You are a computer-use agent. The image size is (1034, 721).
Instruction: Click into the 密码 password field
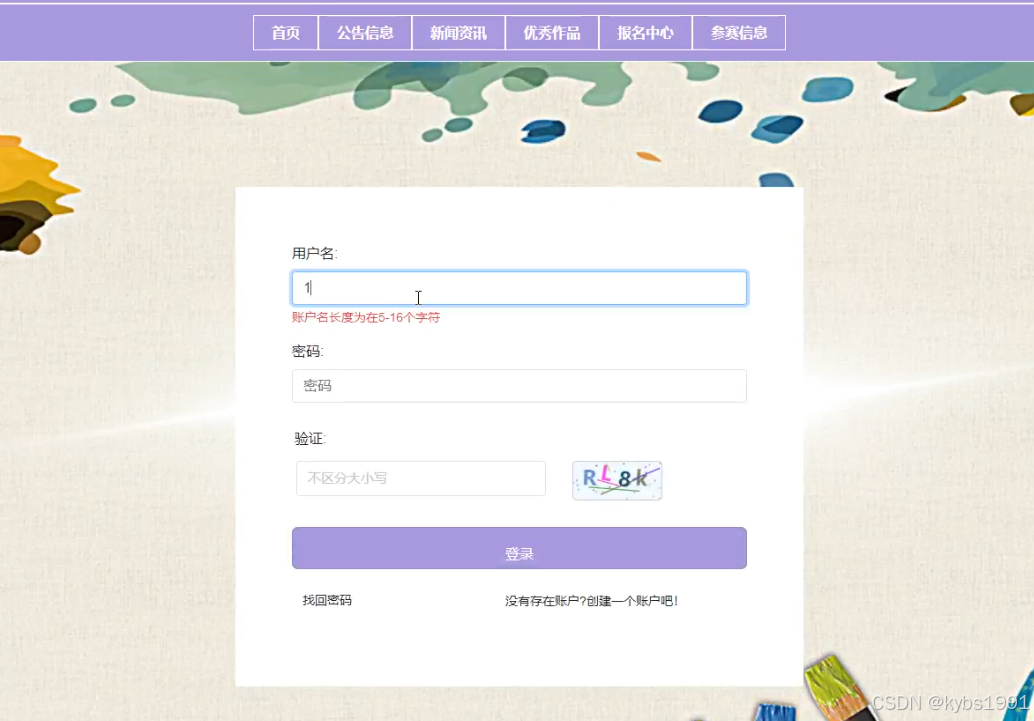click(519, 386)
